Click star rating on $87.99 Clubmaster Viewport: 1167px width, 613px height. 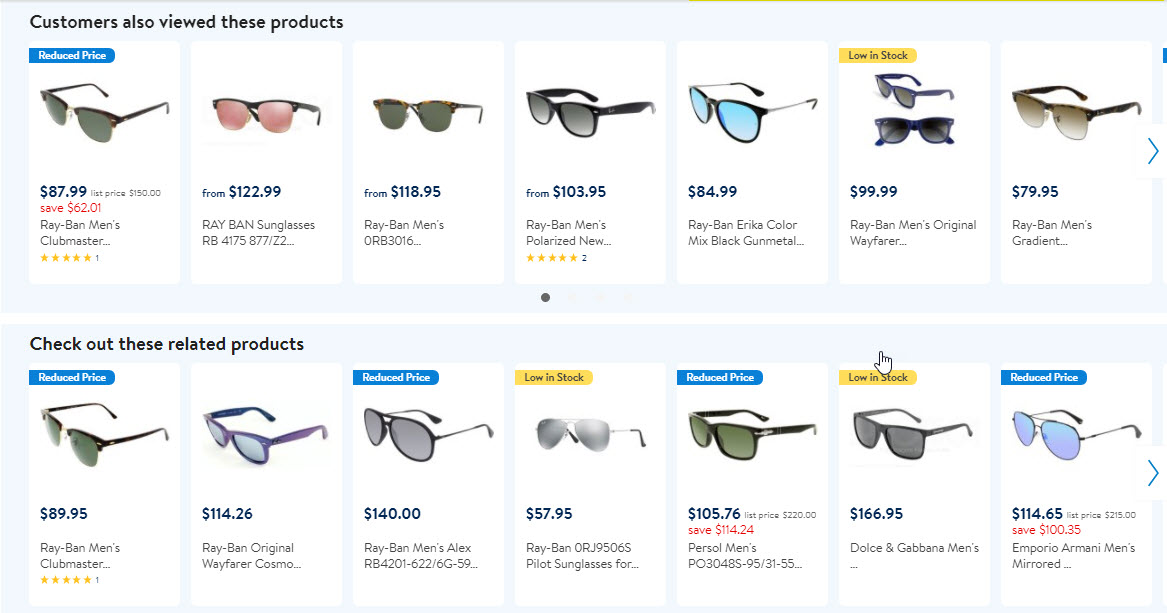point(66,258)
